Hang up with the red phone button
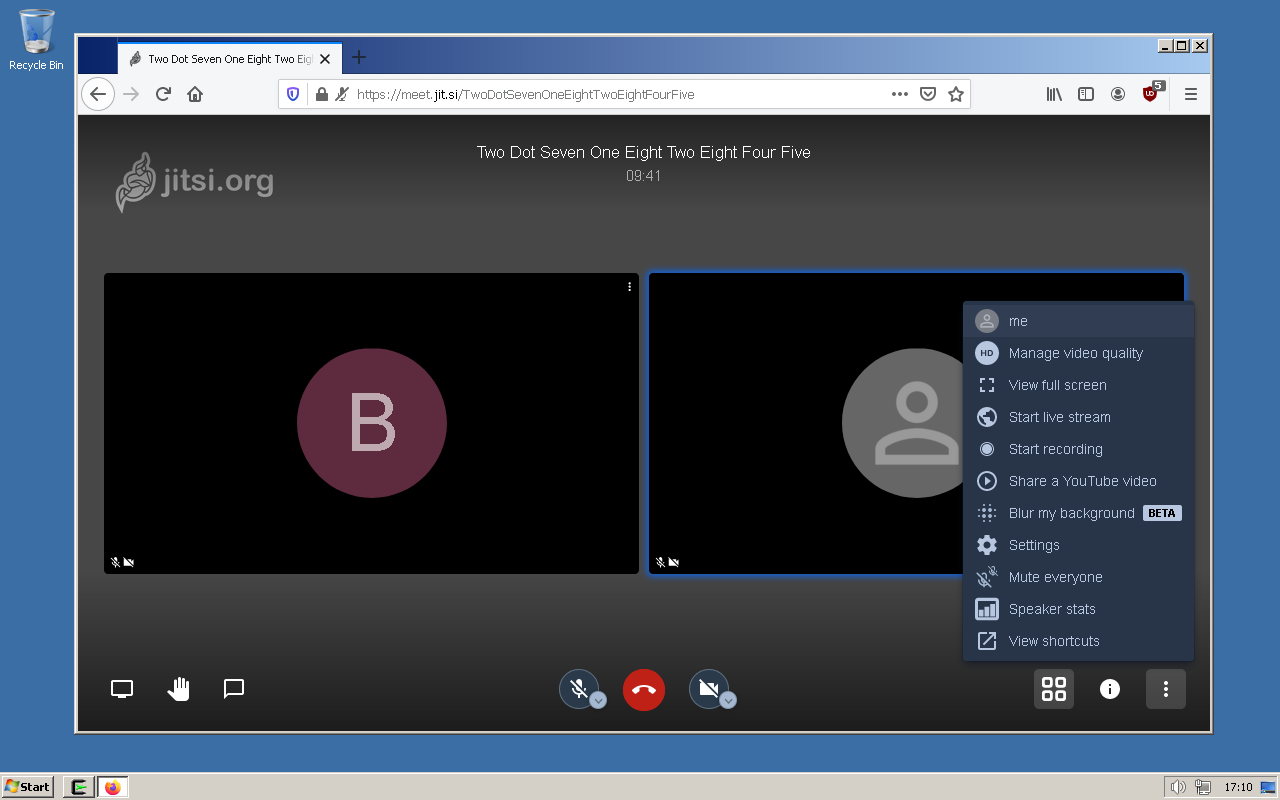This screenshot has height=800, width=1280. tap(644, 689)
